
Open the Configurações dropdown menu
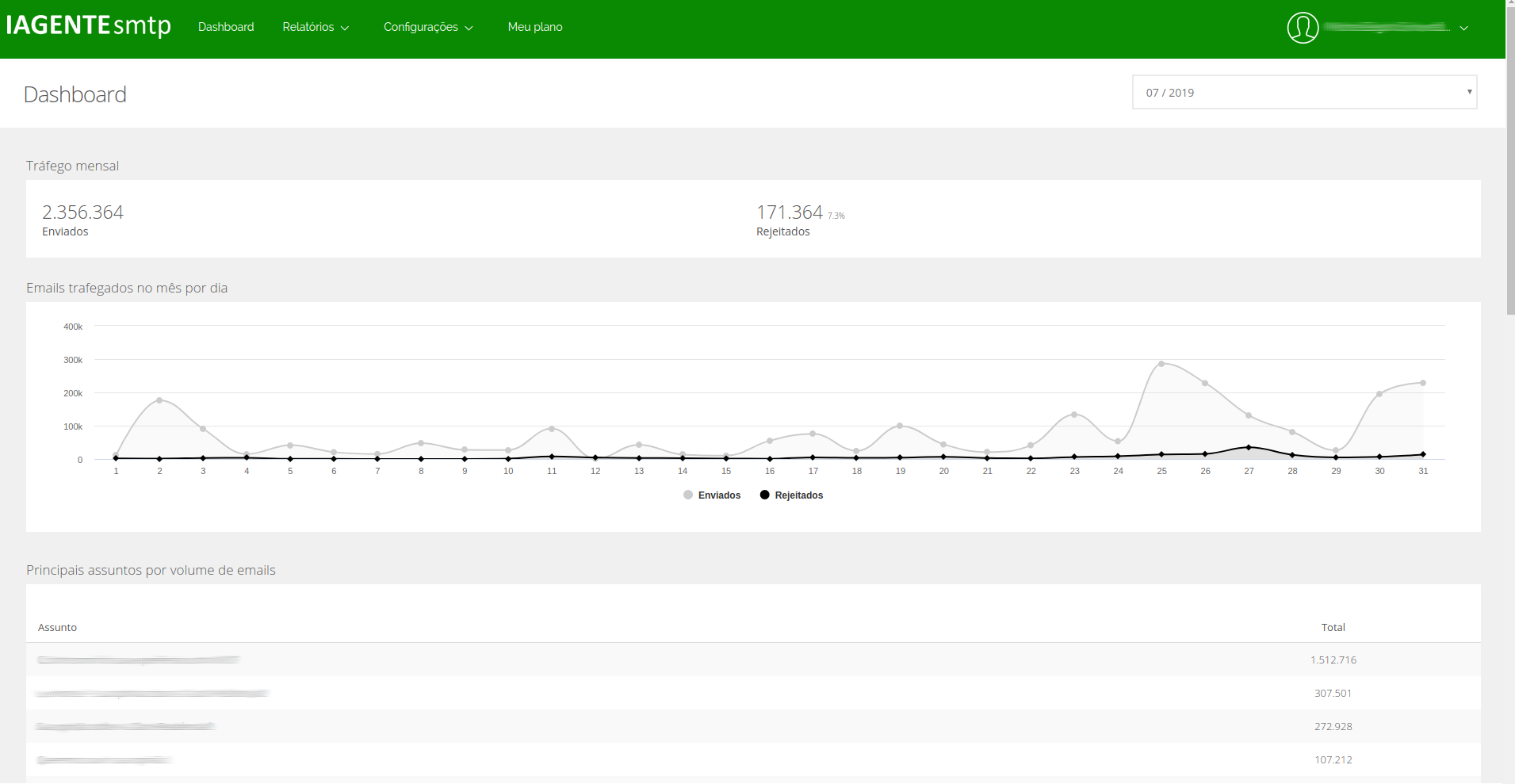click(x=427, y=26)
